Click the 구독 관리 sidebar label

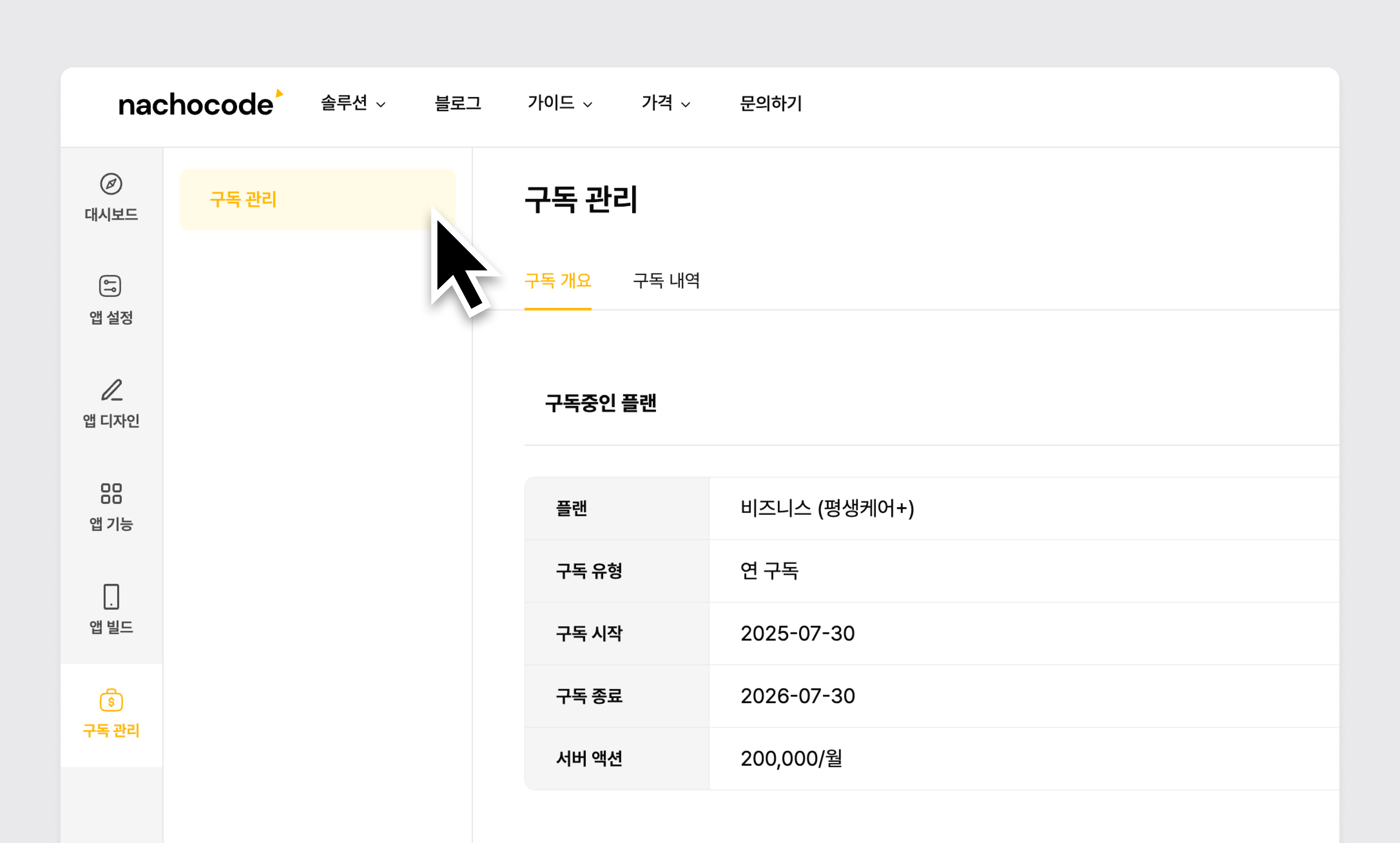click(111, 731)
